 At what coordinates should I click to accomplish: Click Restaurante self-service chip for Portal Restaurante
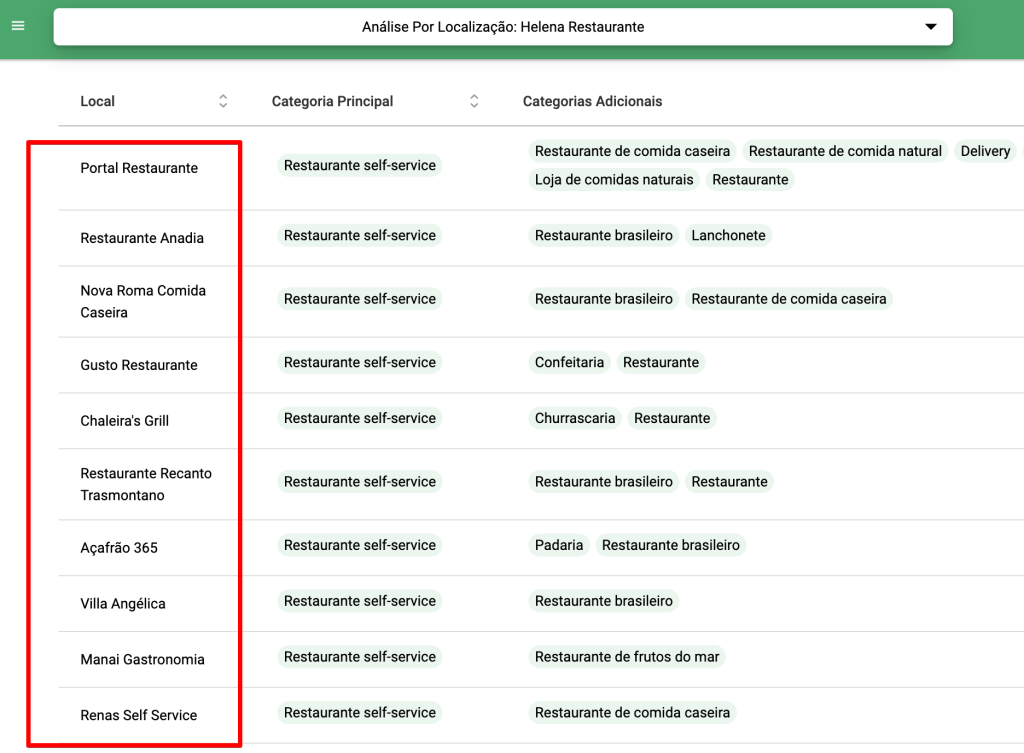tap(360, 165)
